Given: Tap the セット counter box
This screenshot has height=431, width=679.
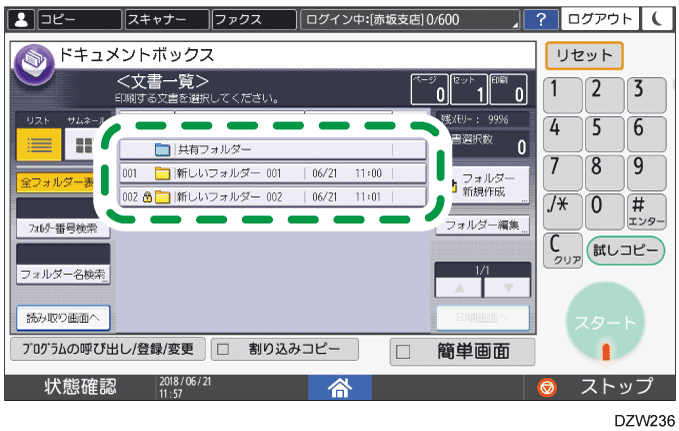Looking at the screenshot, I should click(469, 90).
